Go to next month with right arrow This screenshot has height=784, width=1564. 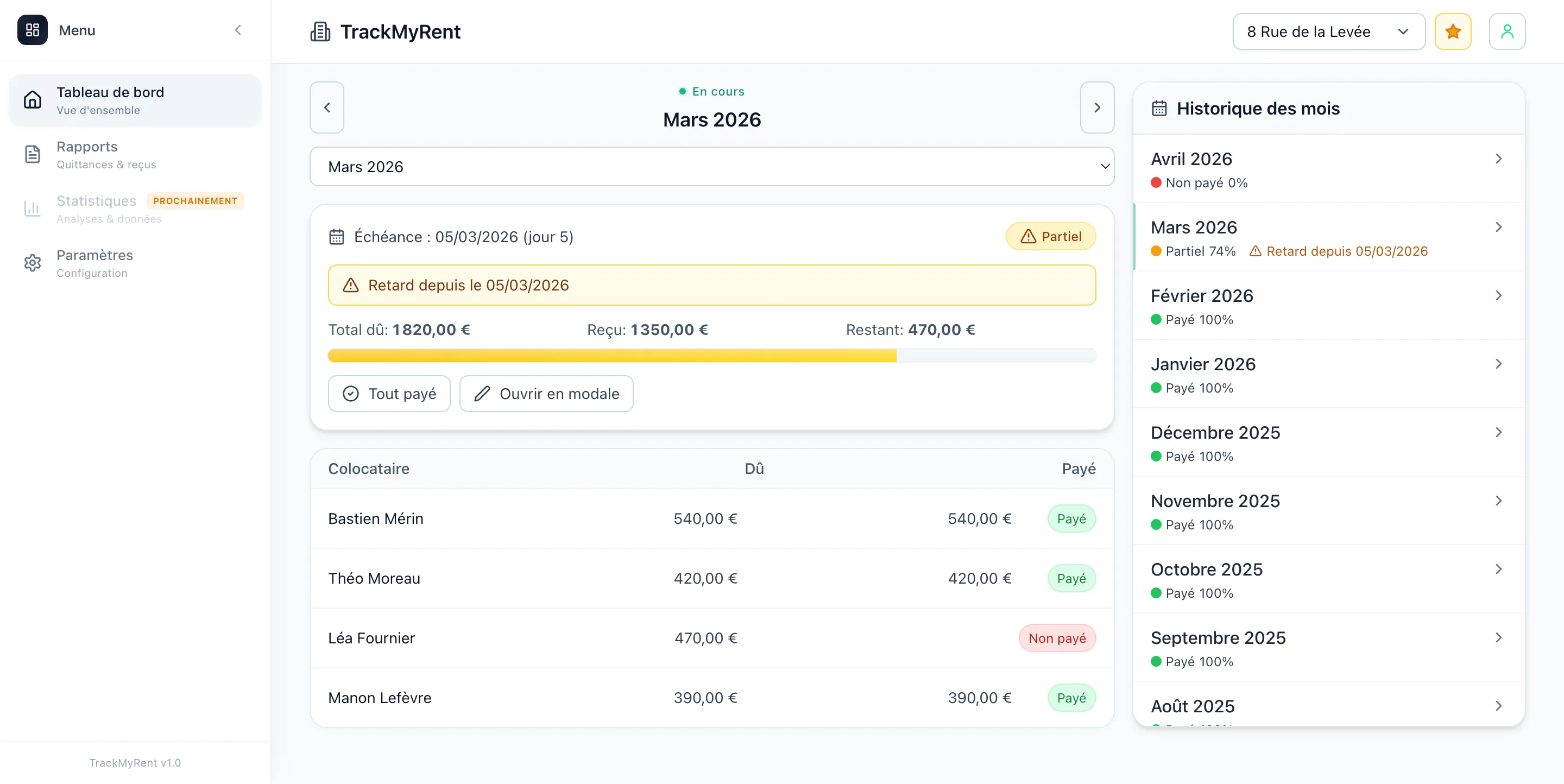[1097, 108]
